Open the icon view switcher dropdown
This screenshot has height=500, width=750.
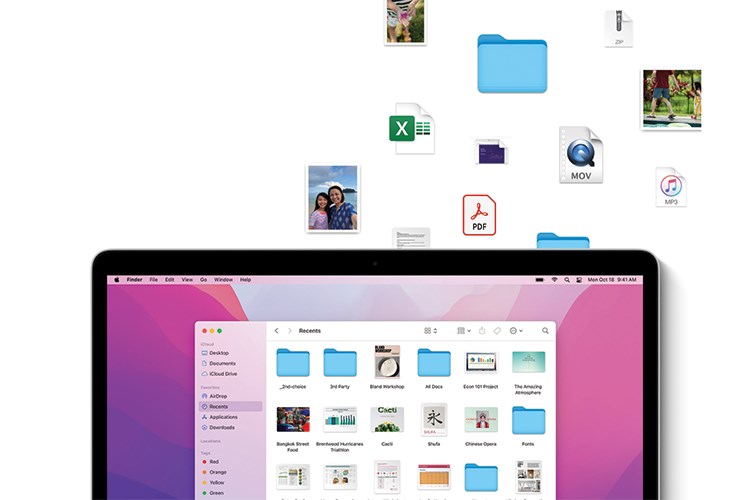(430, 330)
